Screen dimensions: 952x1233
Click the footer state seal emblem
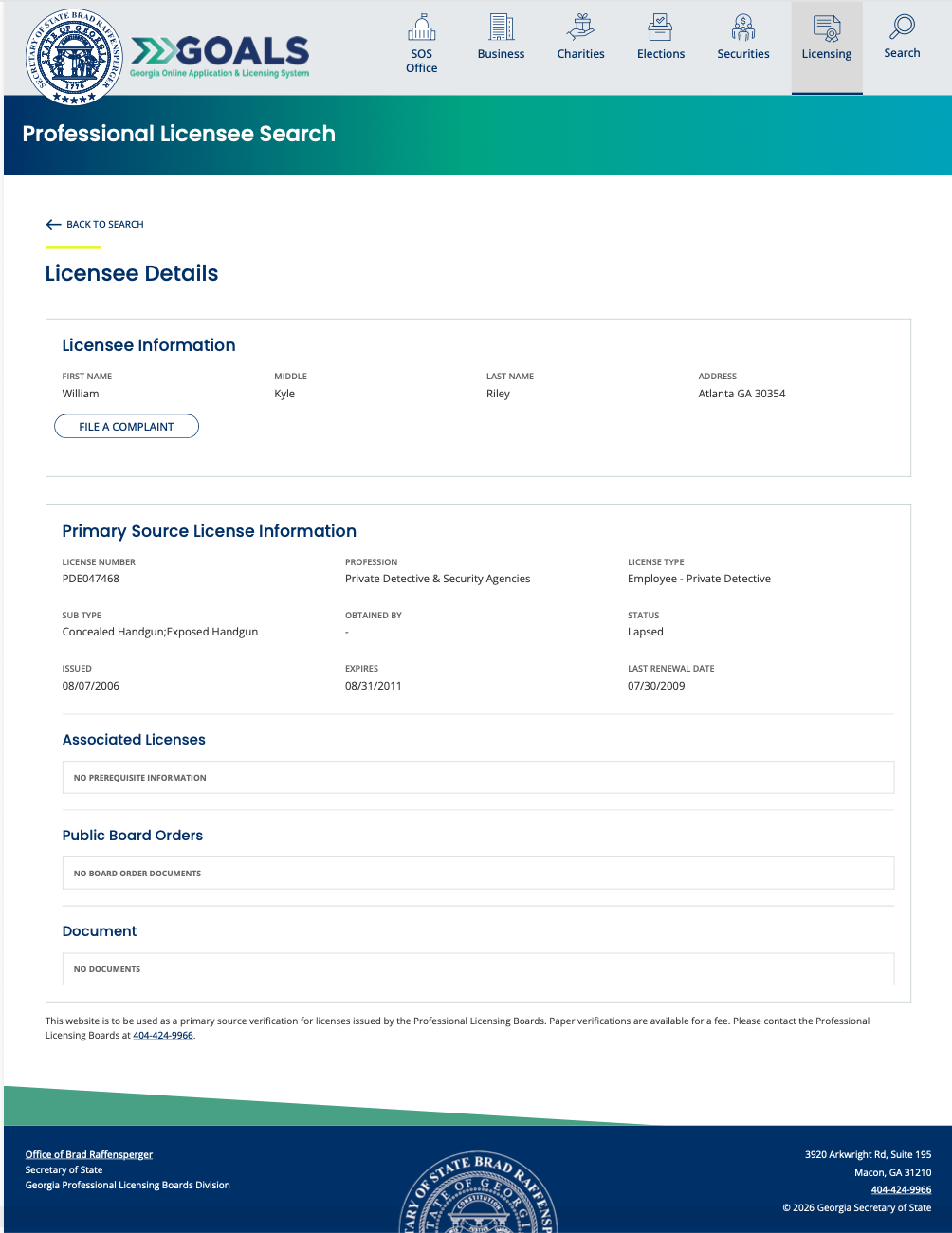[x=477, y=1191]
